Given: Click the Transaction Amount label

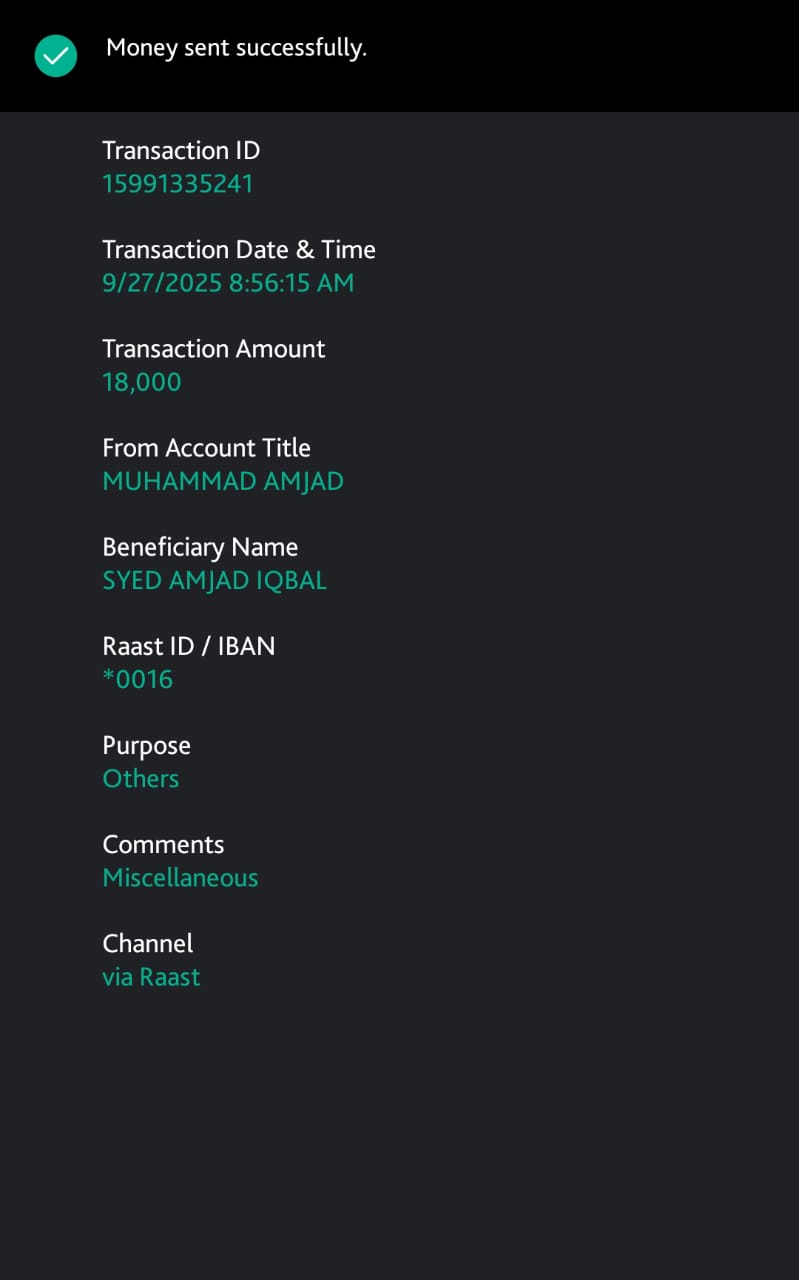Looking at the screenshot, I should pyautogui.click(x=214, y=349).
